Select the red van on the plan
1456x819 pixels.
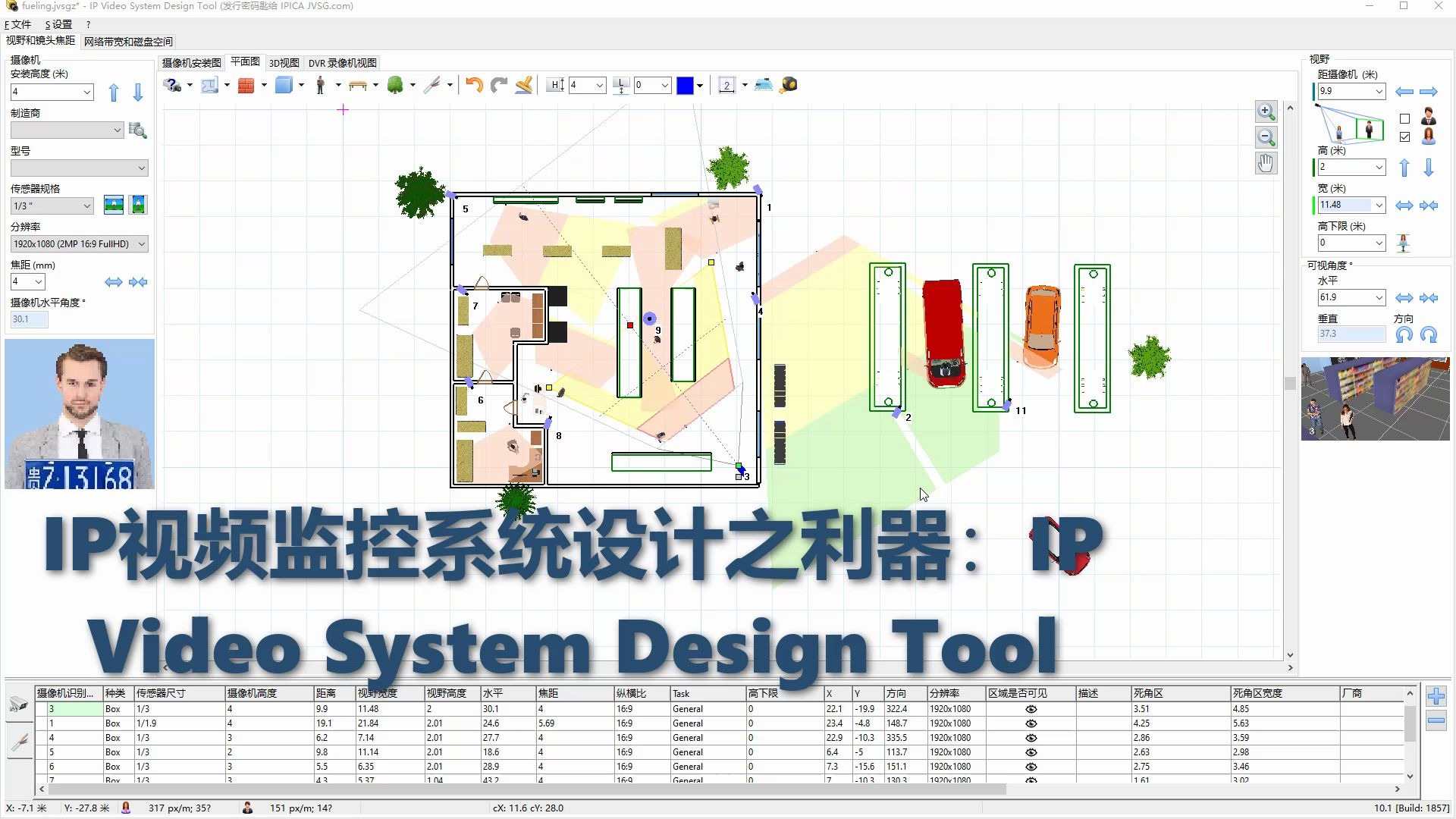point(943,332)
